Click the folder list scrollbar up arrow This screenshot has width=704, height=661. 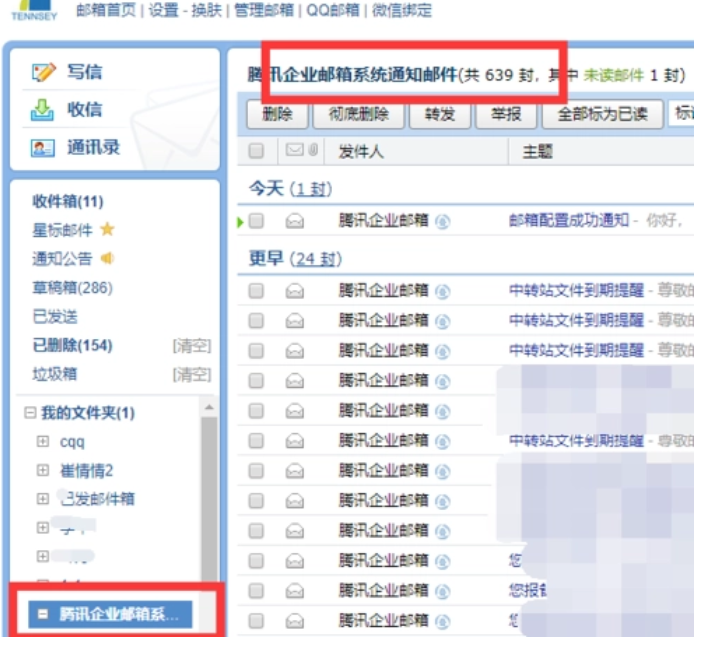tap(209, 407)
